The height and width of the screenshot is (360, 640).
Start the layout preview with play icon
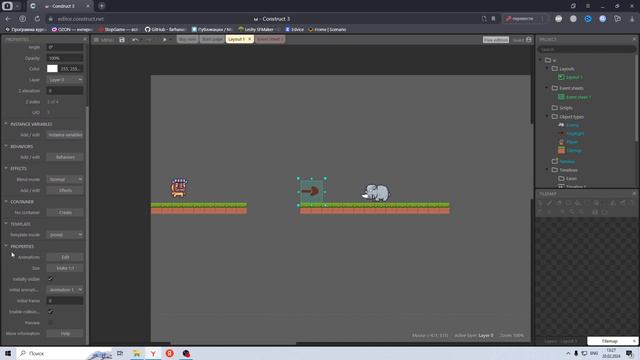pyautogui.click(x=164, y=40)
